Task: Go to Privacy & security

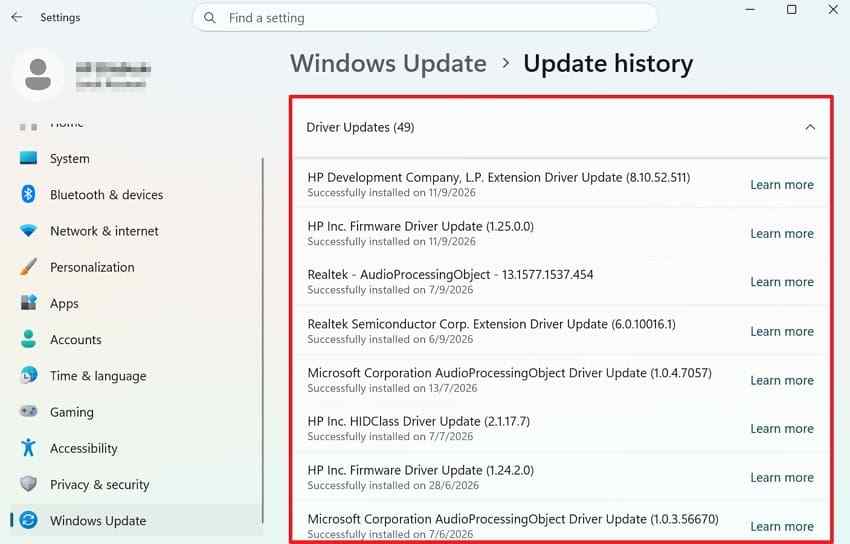Action: click(137, 484)
